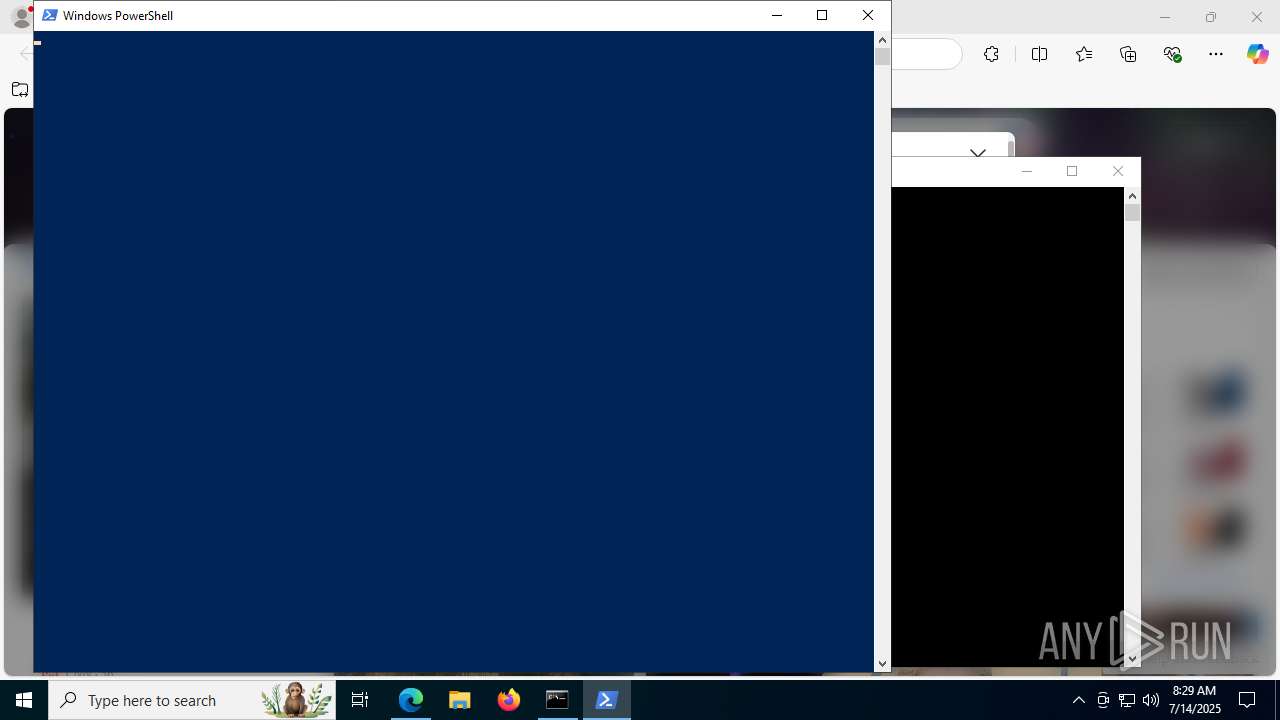Expand the chevron dropdown on the Edge page

click(x=978, y=153)
